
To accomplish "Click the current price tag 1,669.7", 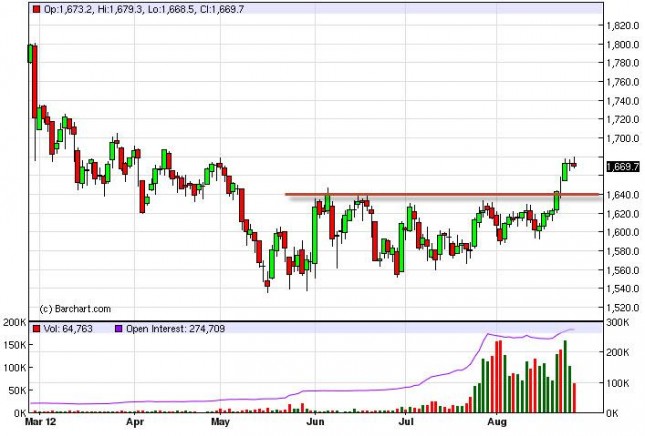I will pos(623,167).
